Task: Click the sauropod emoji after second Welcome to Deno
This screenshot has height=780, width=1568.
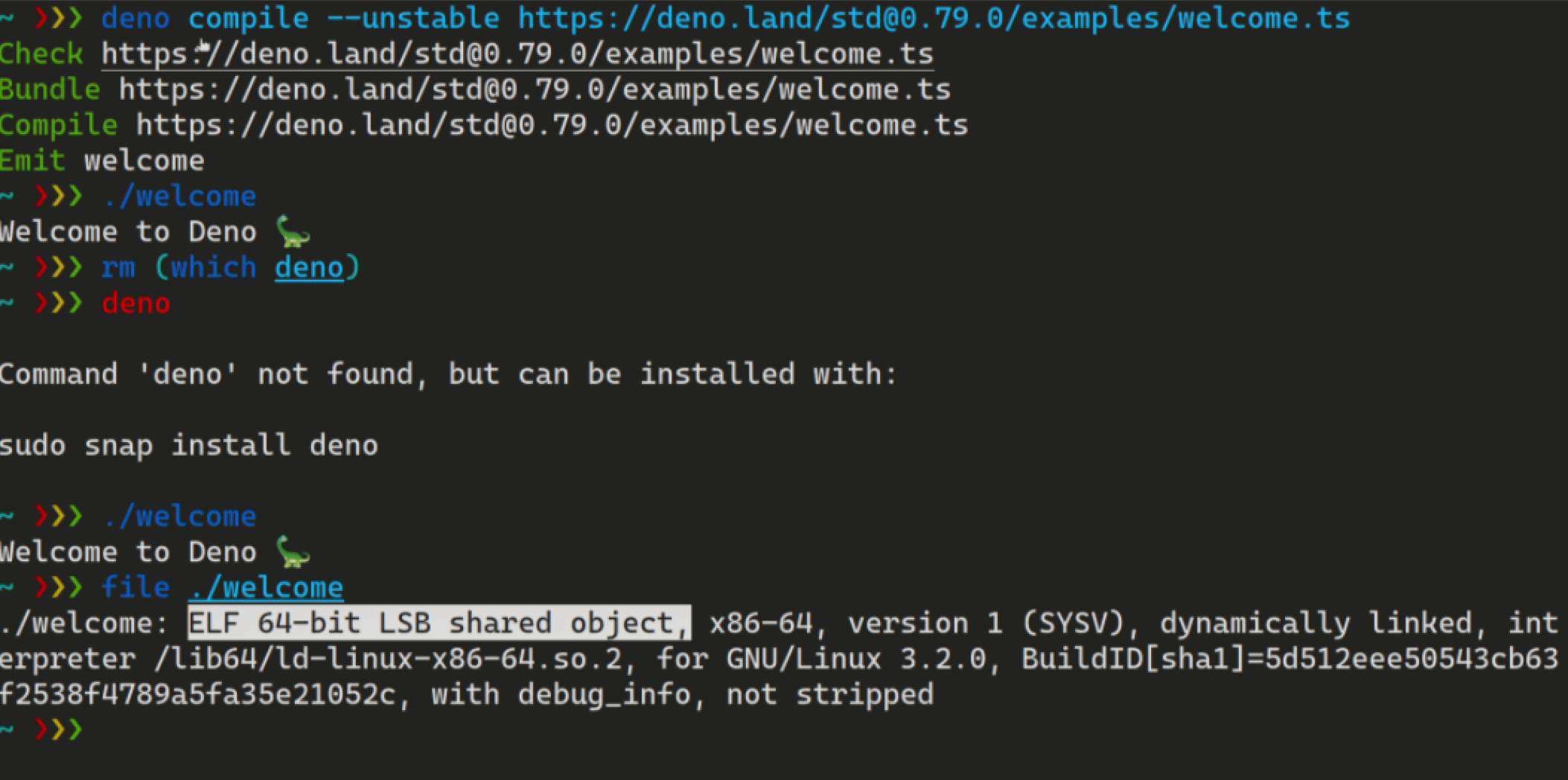Action: pyautogui.click(x=293, y=552)
